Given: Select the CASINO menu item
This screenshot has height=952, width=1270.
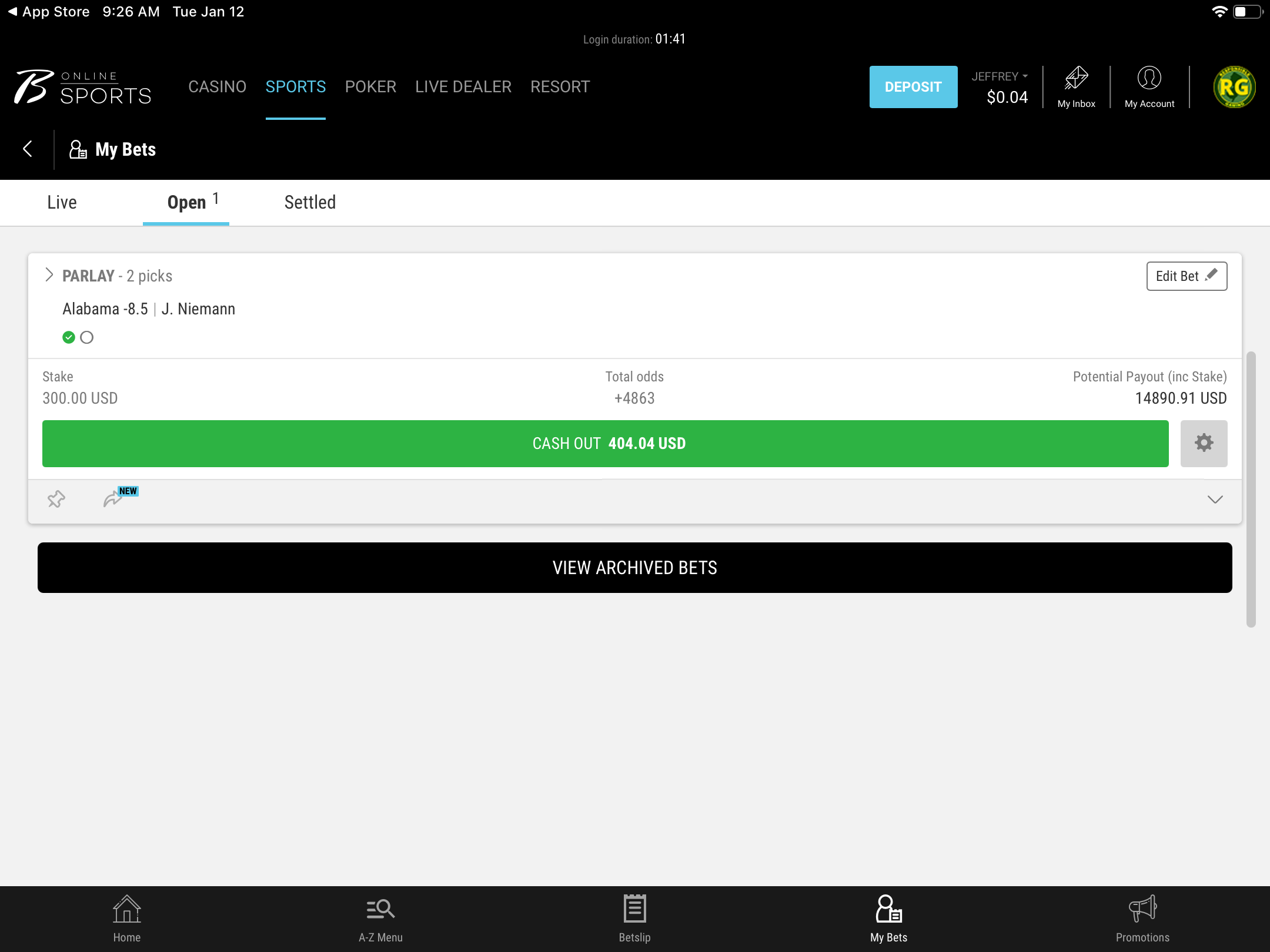Looking at the screenshot, I should tap(217, 87).
